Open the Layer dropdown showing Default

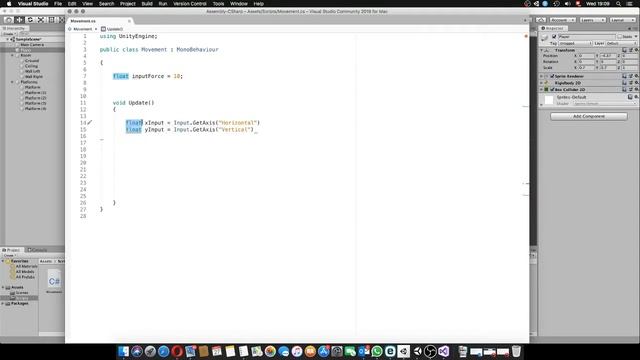(x=621, y=43)
